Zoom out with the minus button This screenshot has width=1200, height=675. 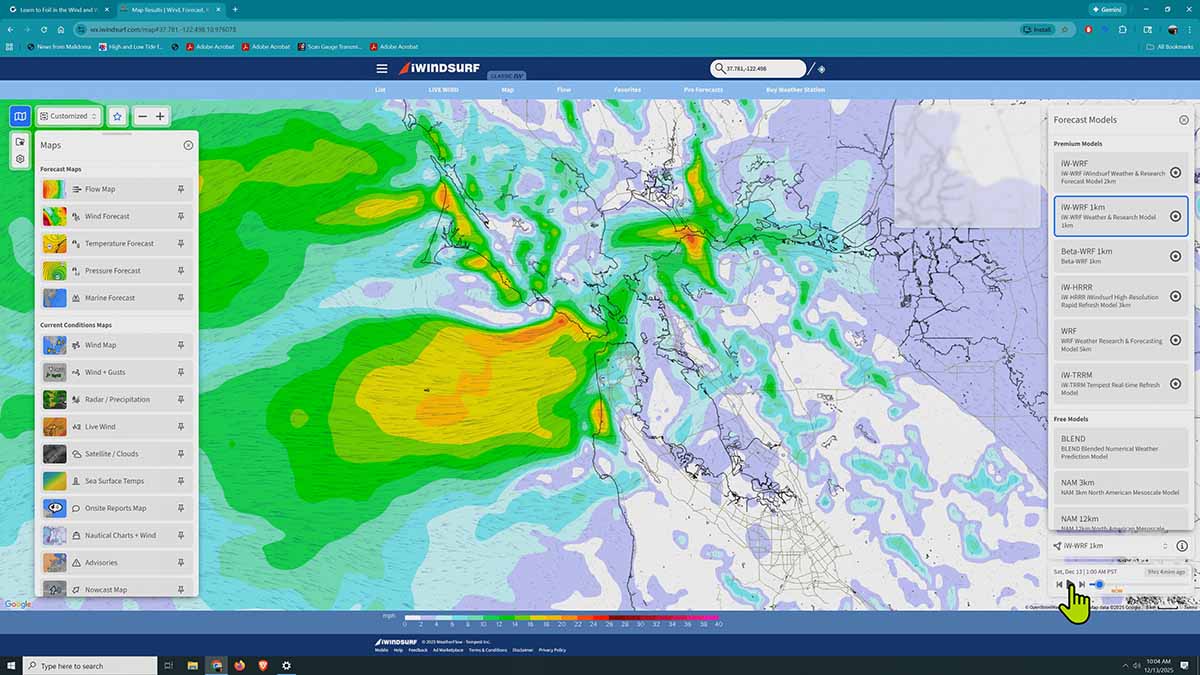(142, 116)
